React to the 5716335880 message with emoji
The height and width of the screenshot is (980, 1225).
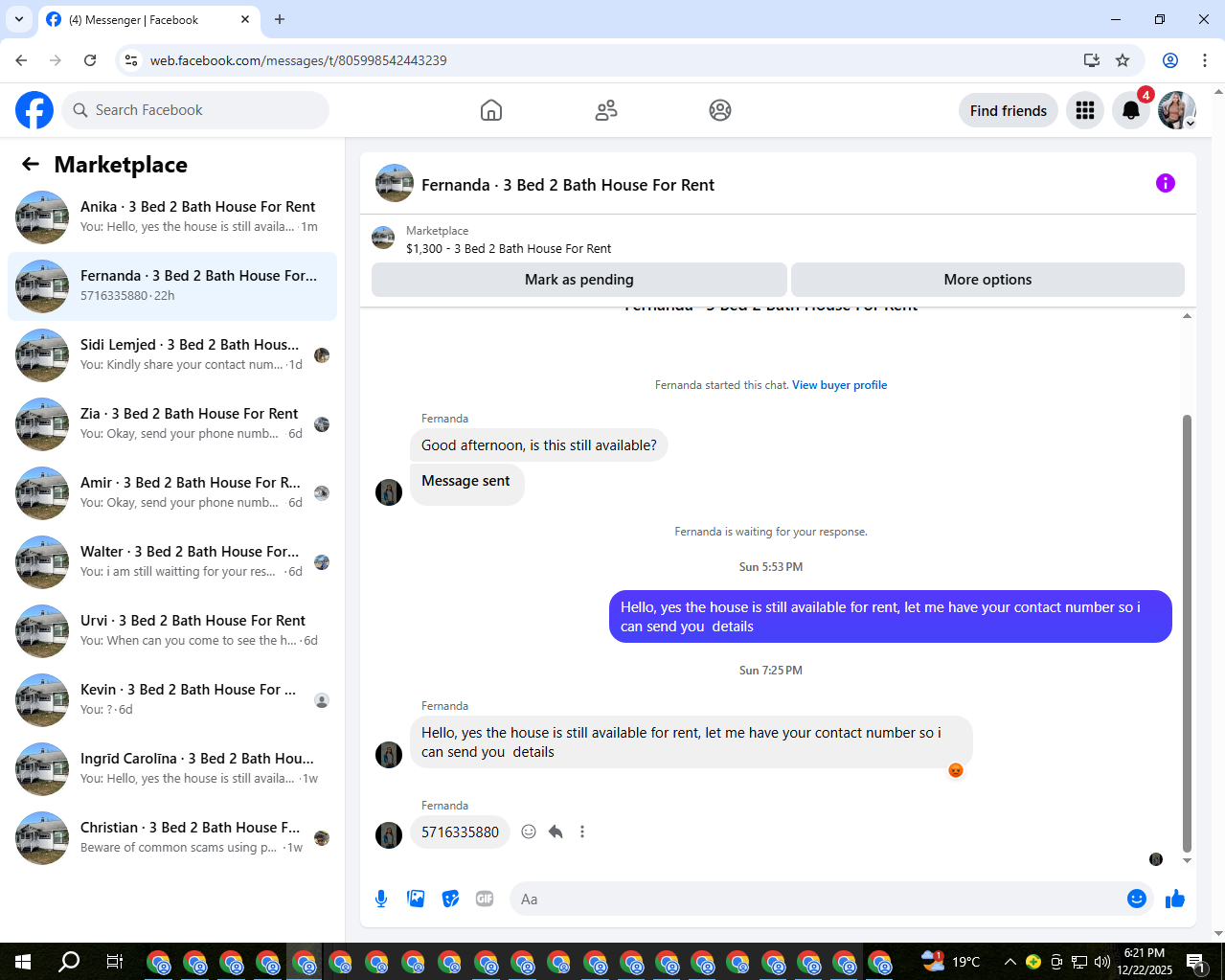pyautogui.click(x=529, y=832)
